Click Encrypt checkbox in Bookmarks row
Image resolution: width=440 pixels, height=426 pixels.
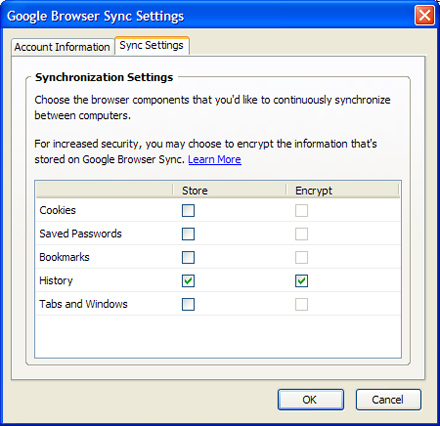[x=301, y=257]
